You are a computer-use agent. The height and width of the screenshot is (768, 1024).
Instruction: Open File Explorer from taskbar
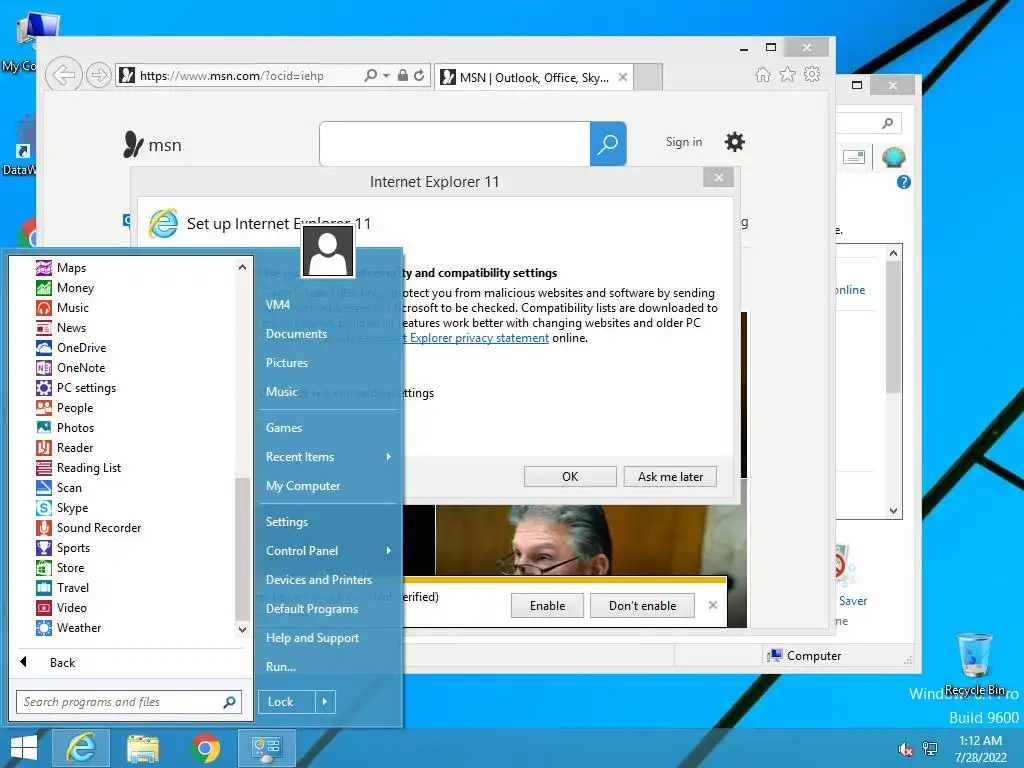(143, 748)
